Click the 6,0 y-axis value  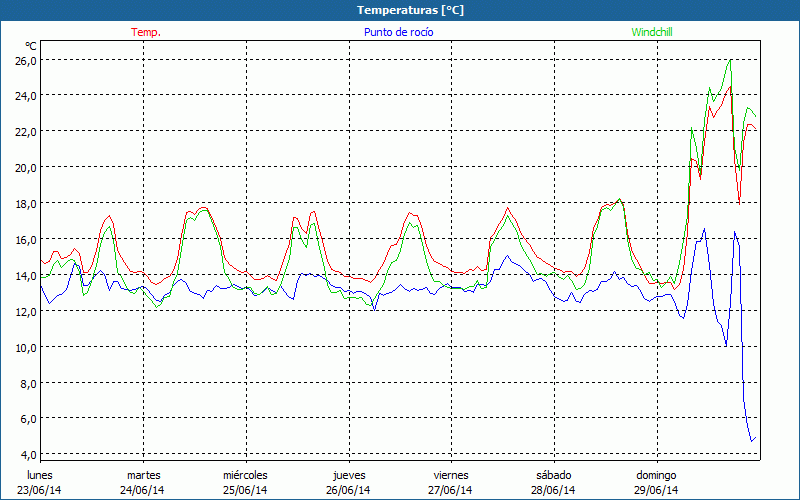[x=28, y=419]
